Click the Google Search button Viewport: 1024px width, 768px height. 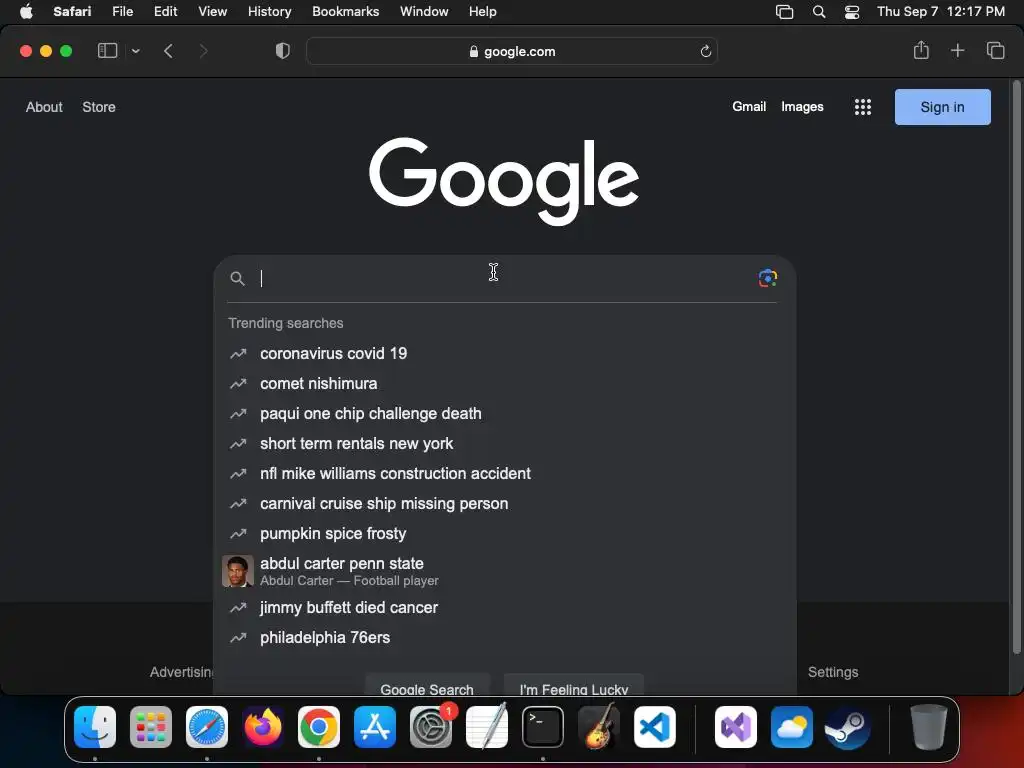(427, 686)
